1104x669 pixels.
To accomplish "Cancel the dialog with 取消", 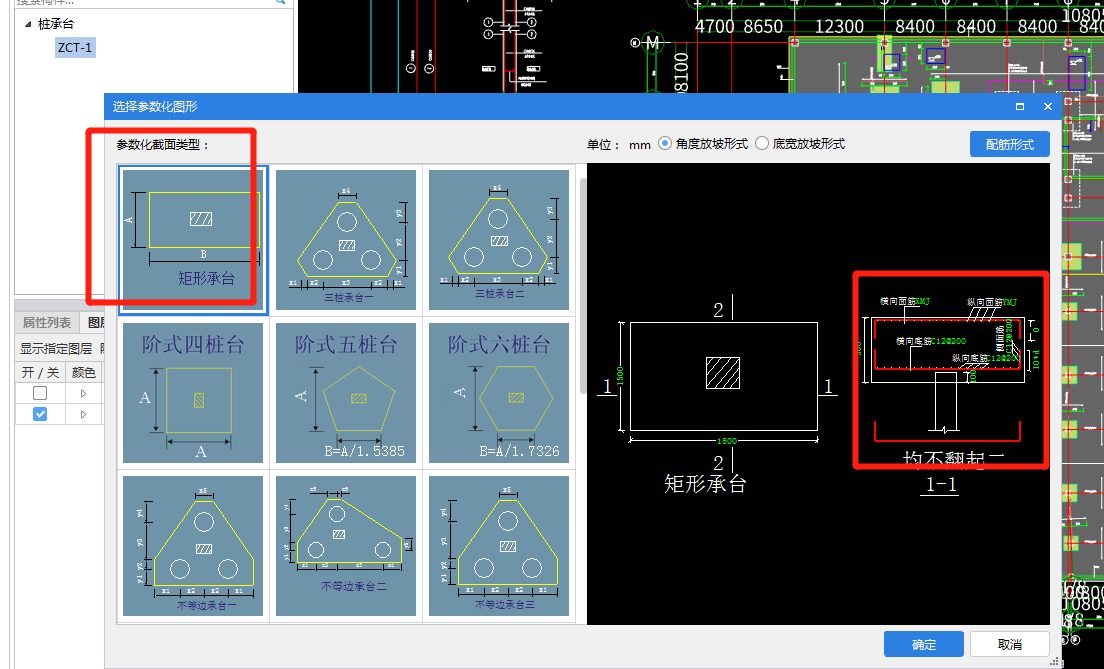I will (x=1010, y=644).
